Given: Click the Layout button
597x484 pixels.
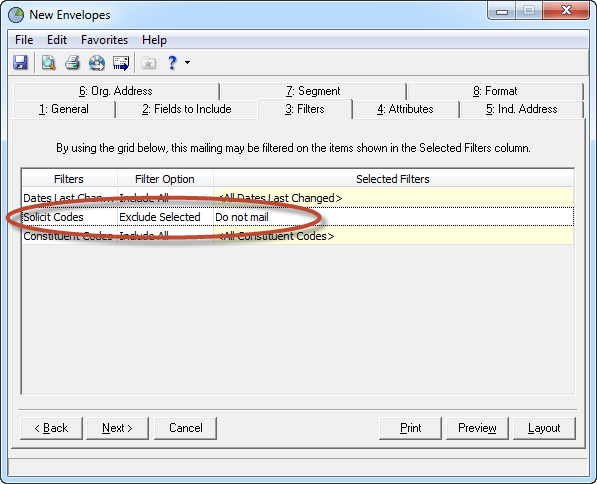Looking at the screenshot, I should click(x=544, y=428).
